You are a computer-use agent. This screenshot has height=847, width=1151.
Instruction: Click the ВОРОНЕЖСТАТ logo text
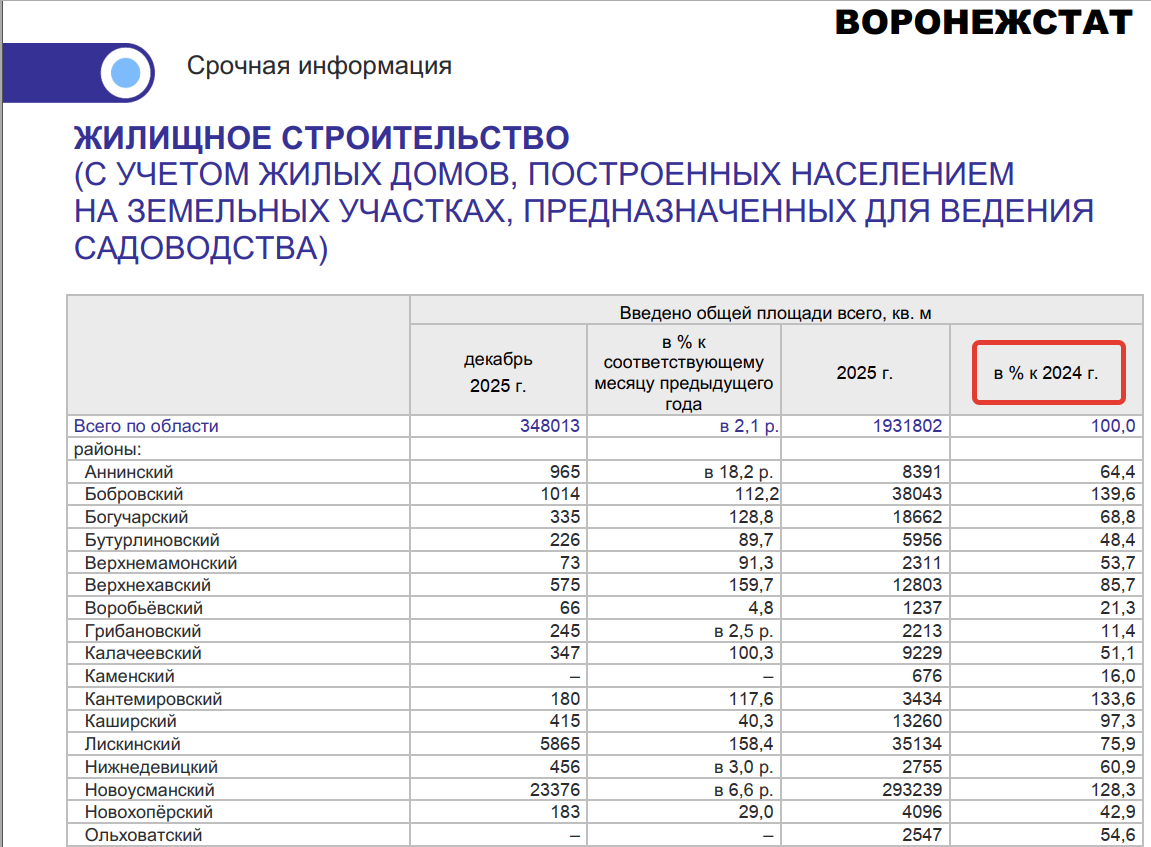pos(983,22)
